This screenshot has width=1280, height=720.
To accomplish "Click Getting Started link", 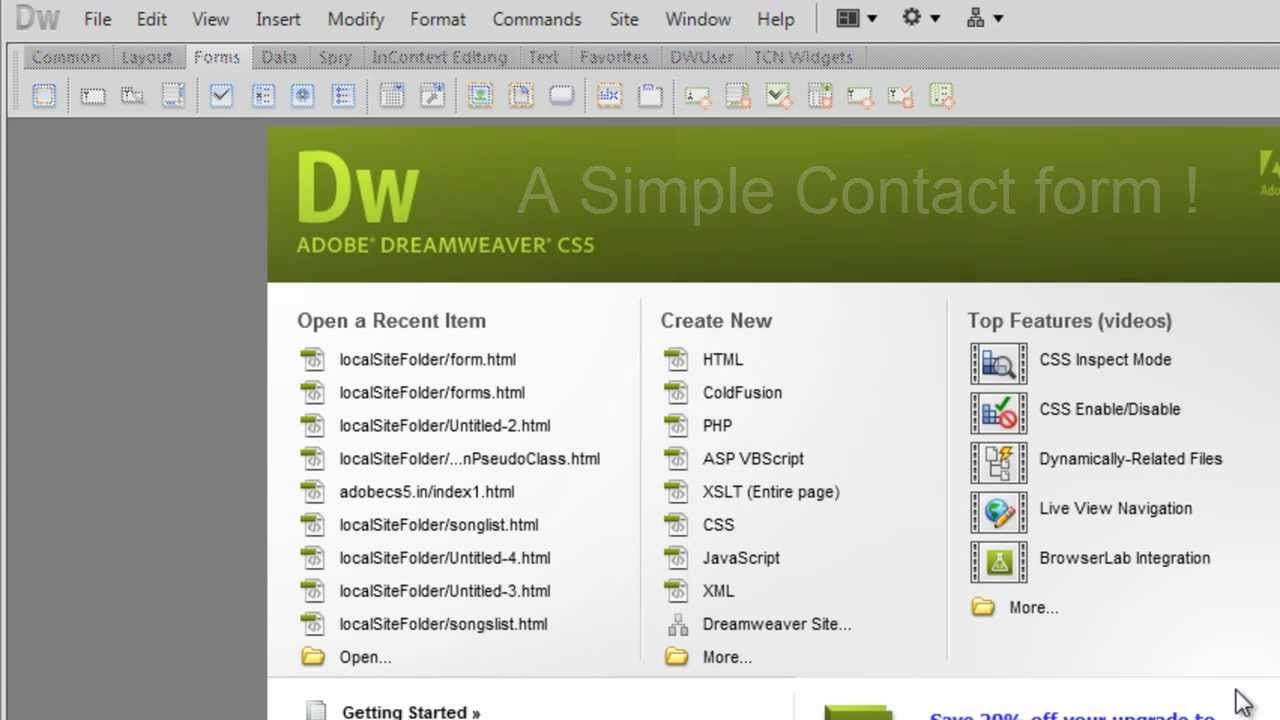I will pyautogui.click(x=411, y=712).
